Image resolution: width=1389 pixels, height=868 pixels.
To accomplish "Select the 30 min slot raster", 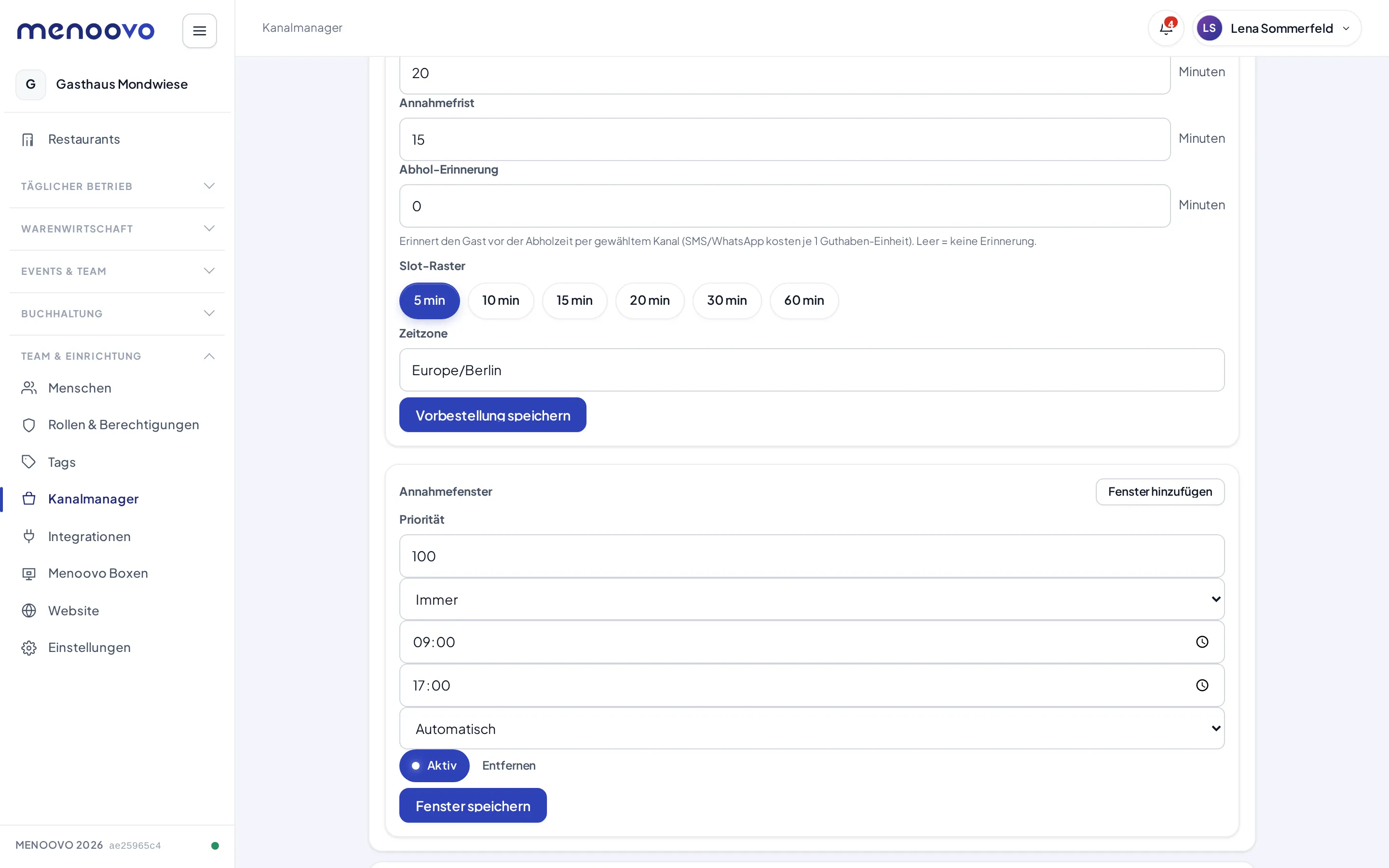I will (727, 300).
